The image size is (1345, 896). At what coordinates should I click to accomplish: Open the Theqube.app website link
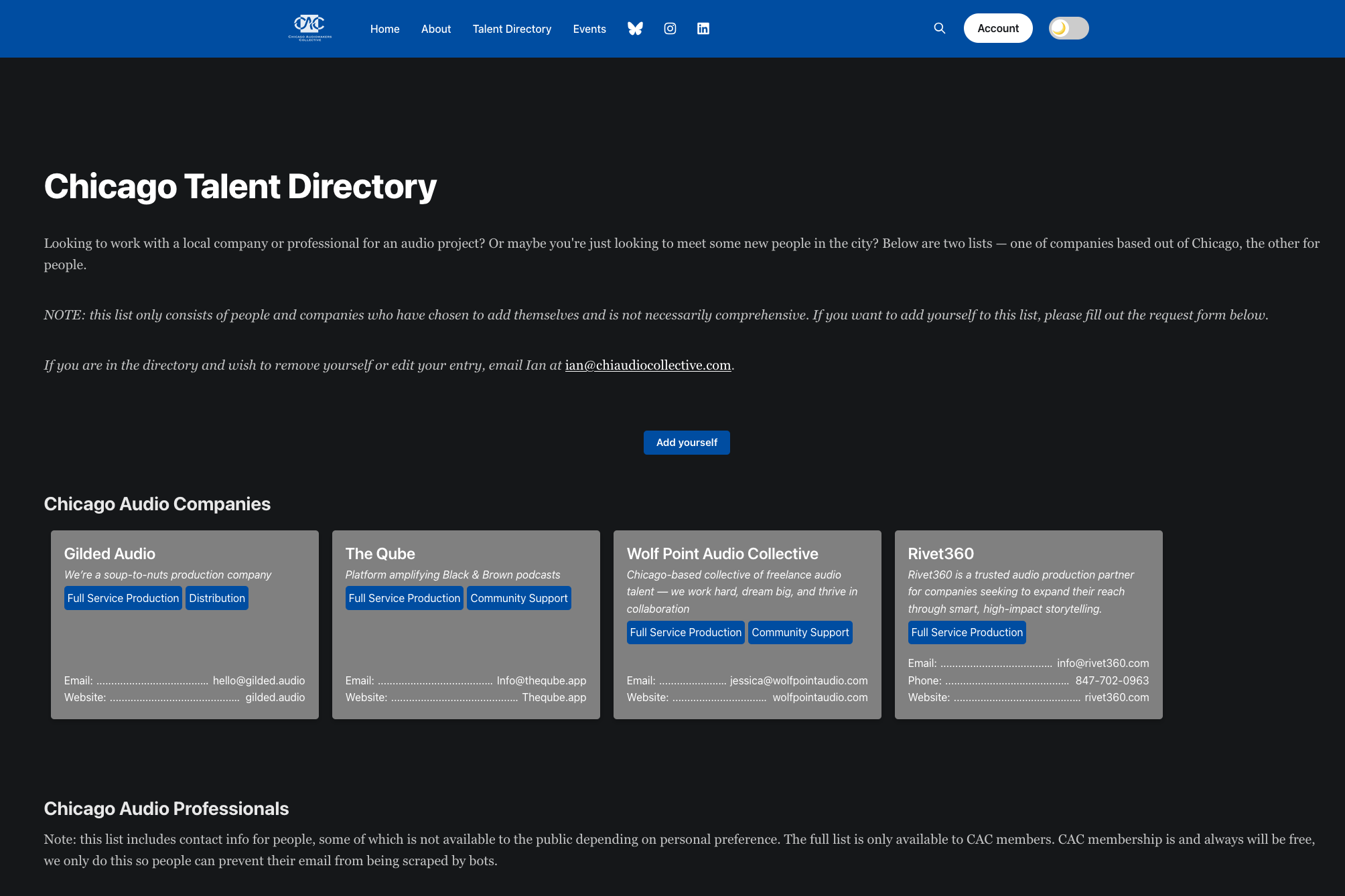point(554,697)
